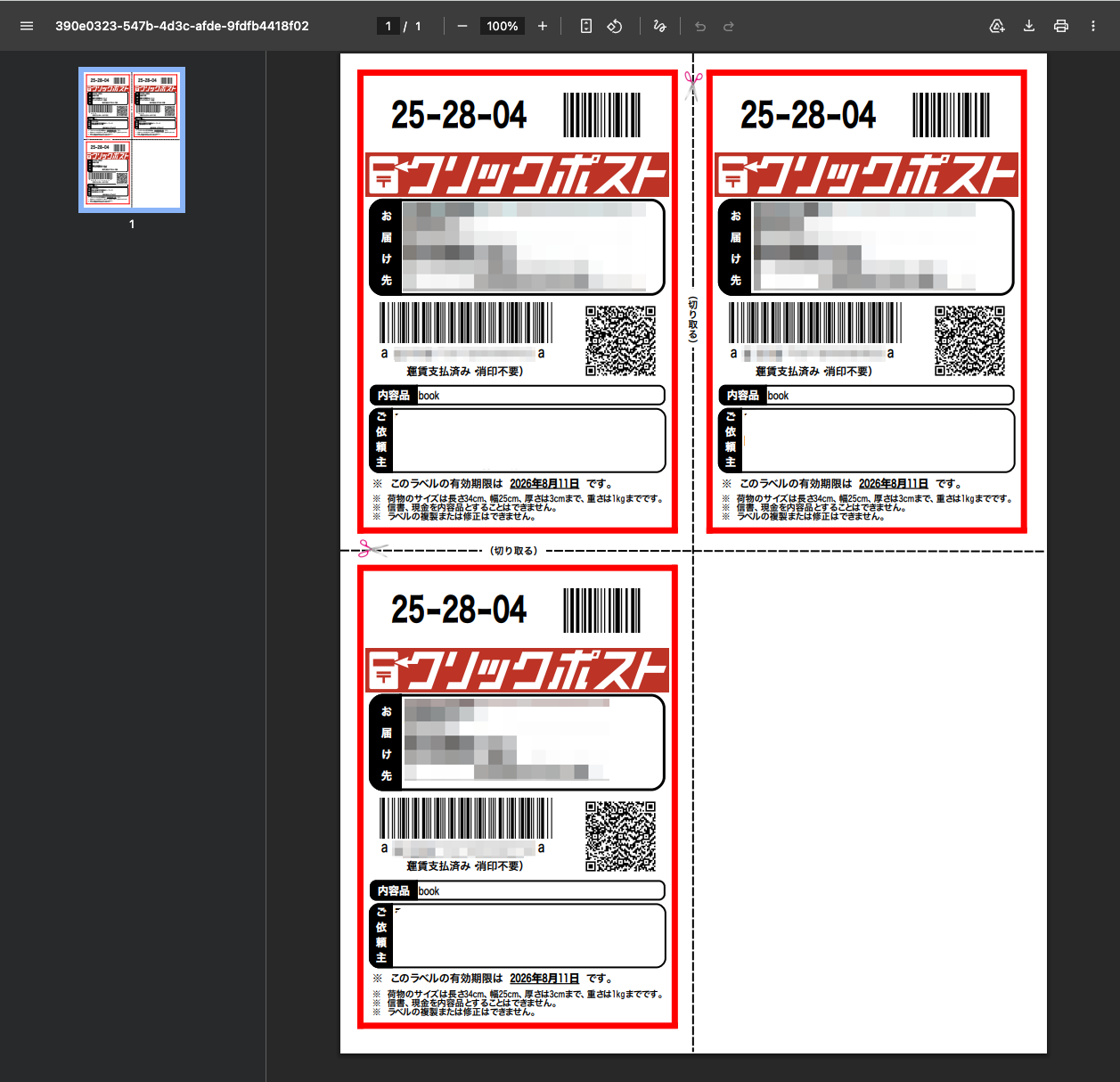Screen dimensions: 1120x1082
Task: Open the sidebar menu hamburger icon
Action: (27, 26)
